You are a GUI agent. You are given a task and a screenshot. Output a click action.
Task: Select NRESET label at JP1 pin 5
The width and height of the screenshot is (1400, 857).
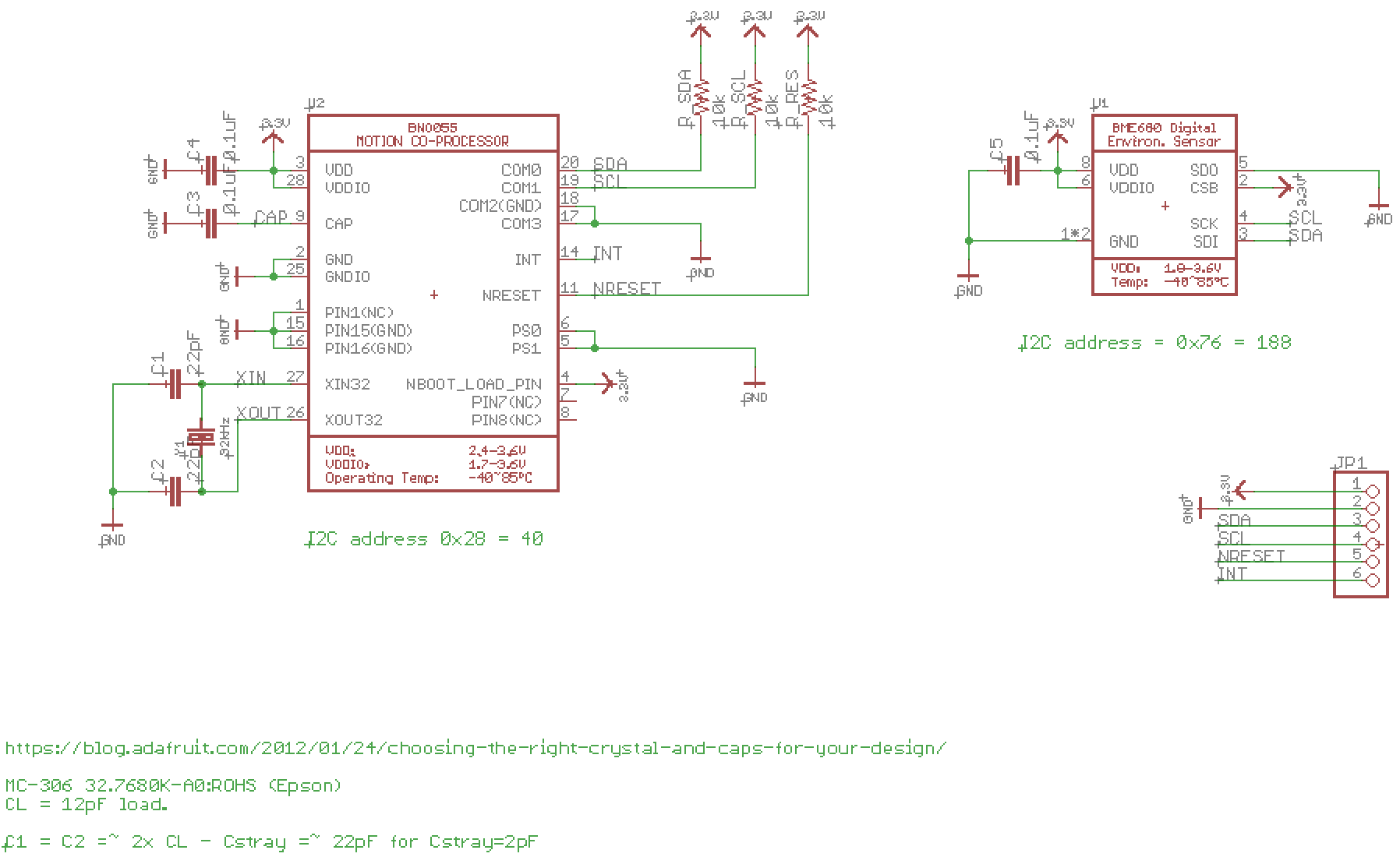pyautogui.click(x=1252, y=556)
